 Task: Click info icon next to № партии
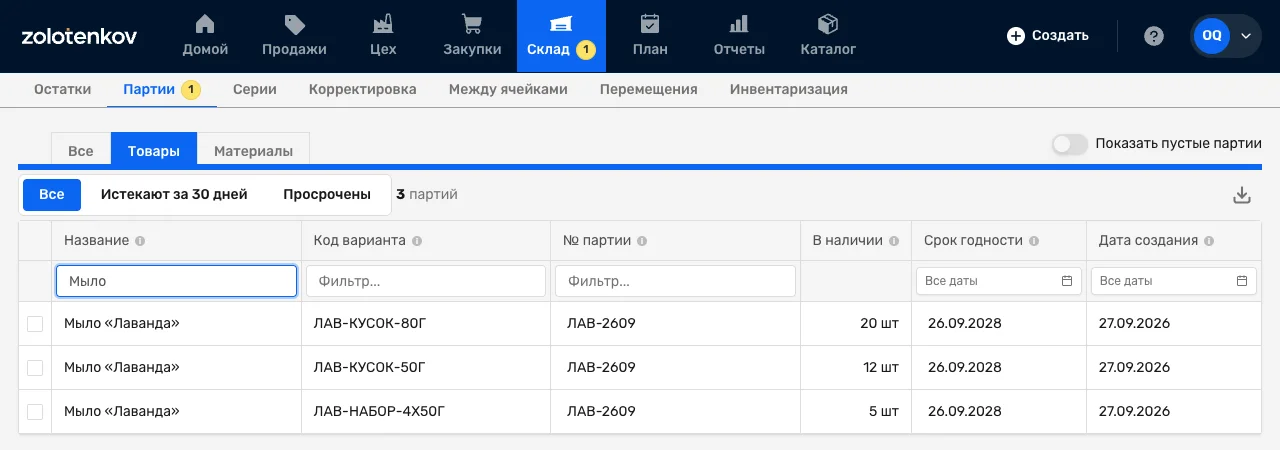point(642,241)
